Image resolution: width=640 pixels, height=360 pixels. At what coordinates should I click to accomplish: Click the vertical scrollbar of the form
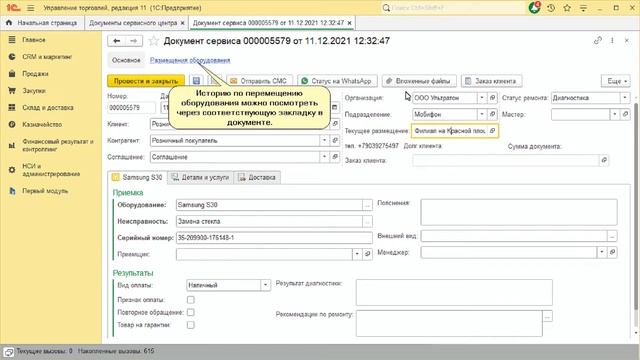pos(636,206)
